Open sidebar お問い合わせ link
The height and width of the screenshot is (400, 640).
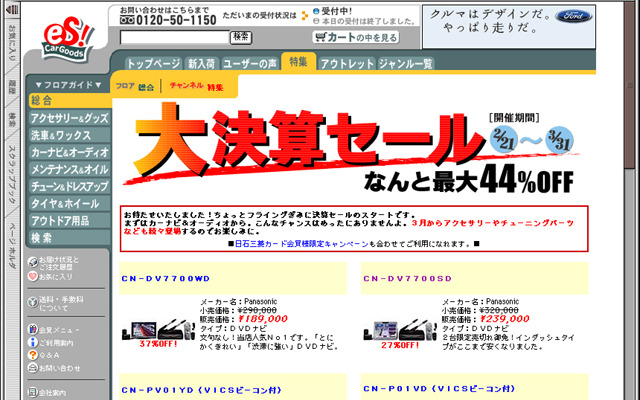pyautogui.click(x=60, y=368)
